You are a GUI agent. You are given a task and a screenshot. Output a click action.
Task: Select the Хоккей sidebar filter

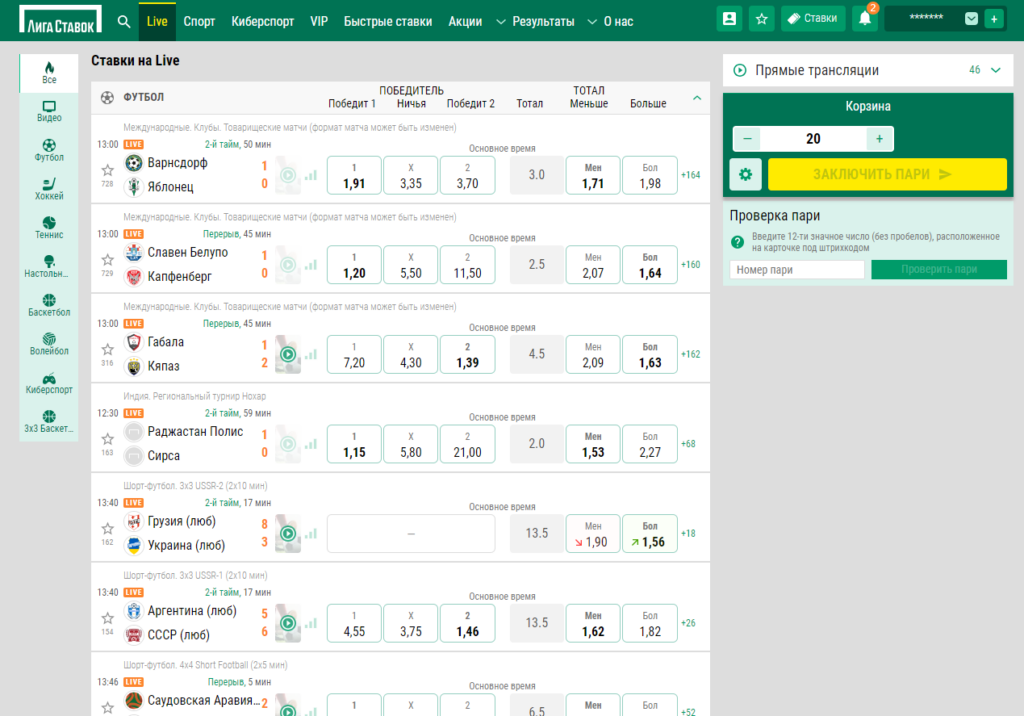[x=49, y=189]
